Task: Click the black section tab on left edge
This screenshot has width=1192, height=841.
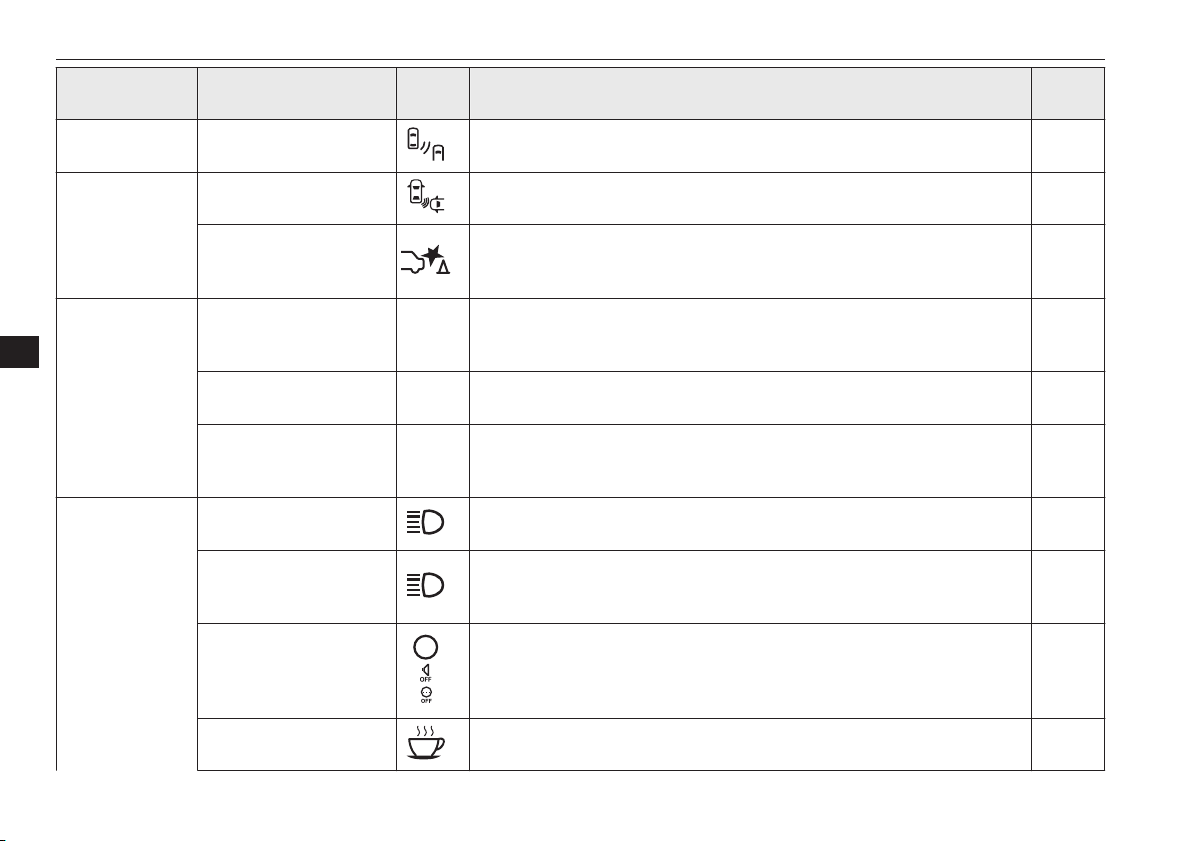Action: [19, 351]
